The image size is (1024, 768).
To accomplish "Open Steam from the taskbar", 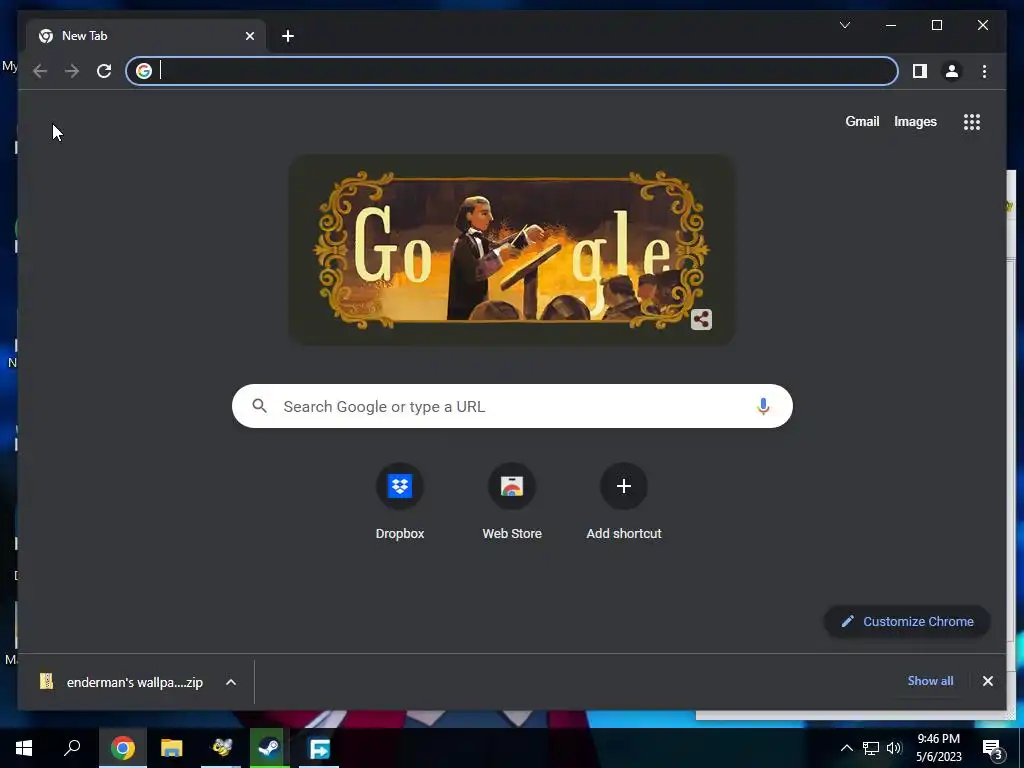I will [269, 748].
